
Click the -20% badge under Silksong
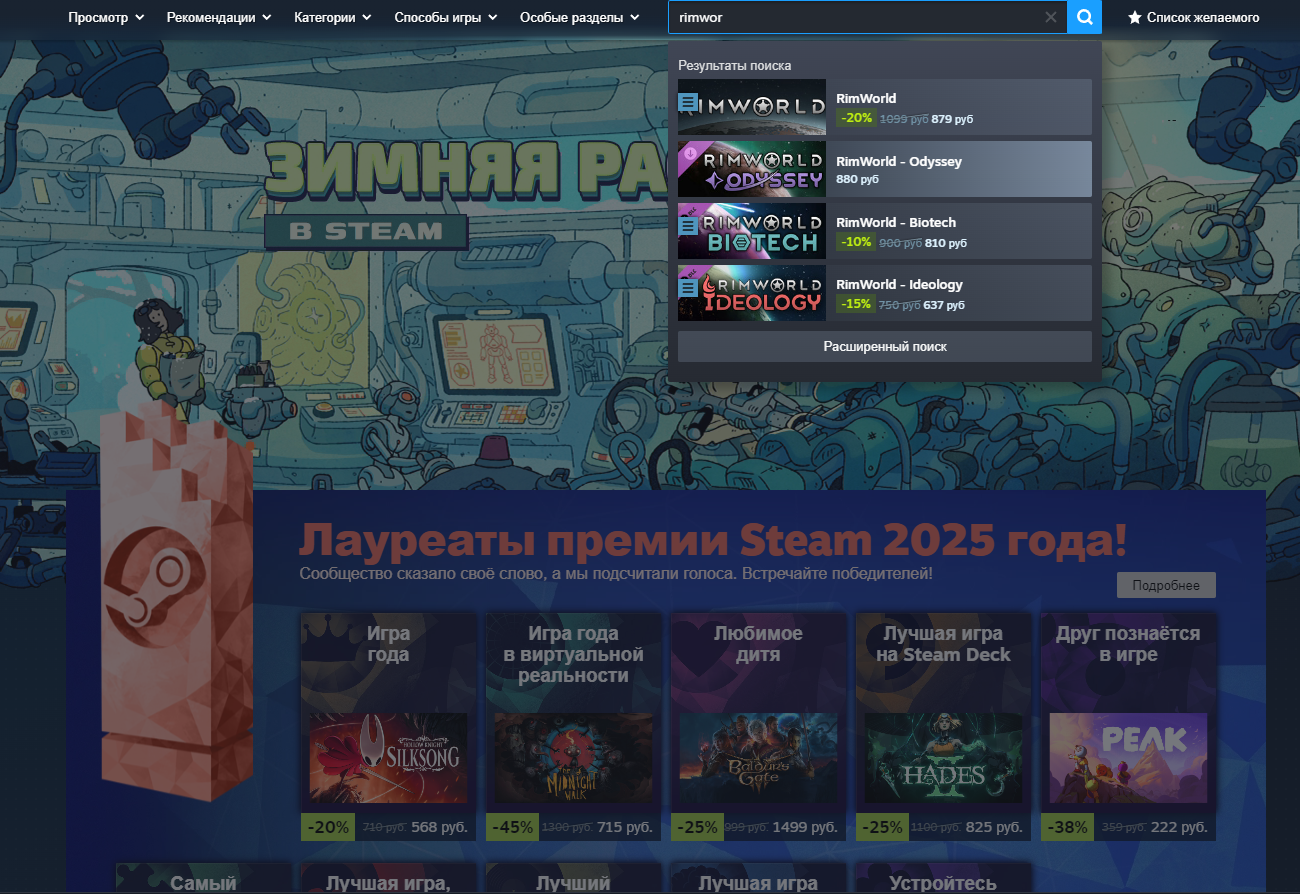tap(326, 827)
